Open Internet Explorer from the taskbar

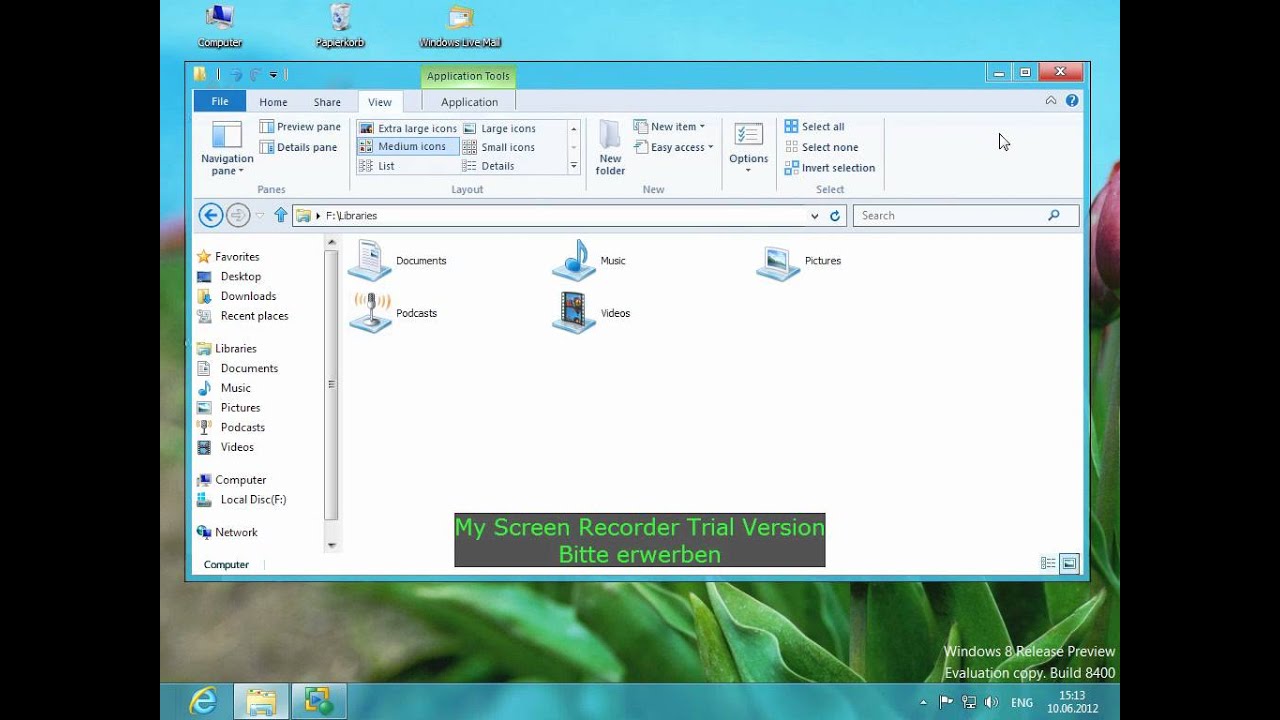(x=204, y=701)
